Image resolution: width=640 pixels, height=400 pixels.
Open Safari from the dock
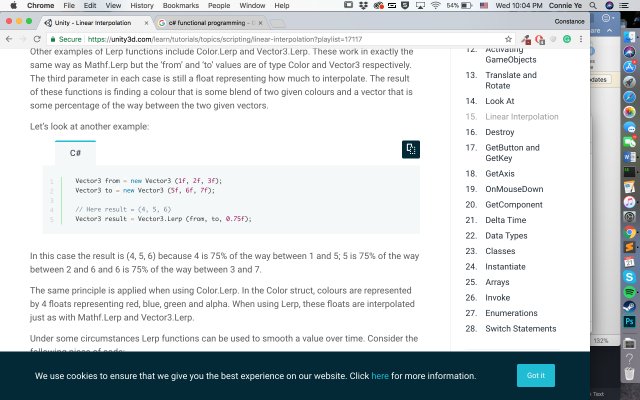click(x=629, y=97)
